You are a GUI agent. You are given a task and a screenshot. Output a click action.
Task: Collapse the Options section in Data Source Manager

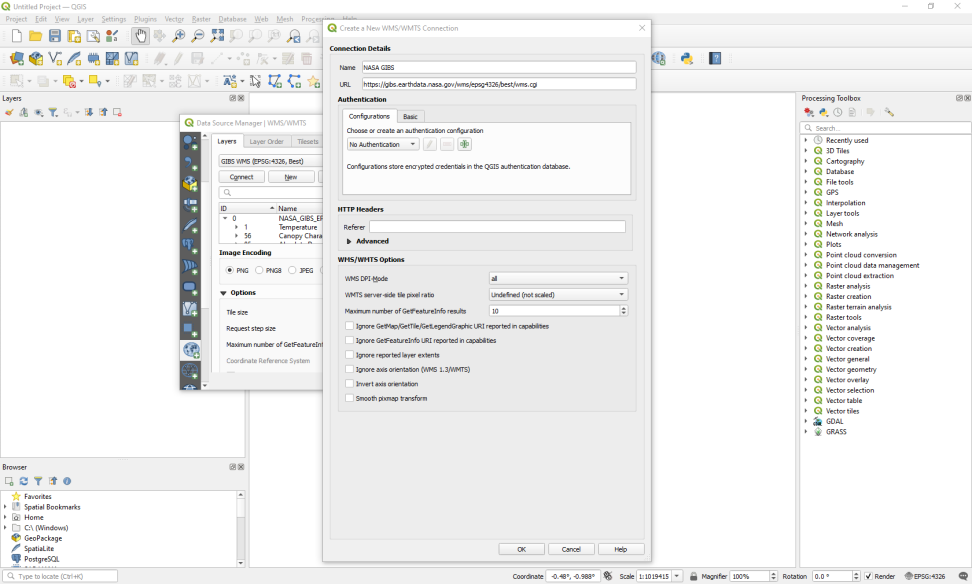click(x=223, y=293)
